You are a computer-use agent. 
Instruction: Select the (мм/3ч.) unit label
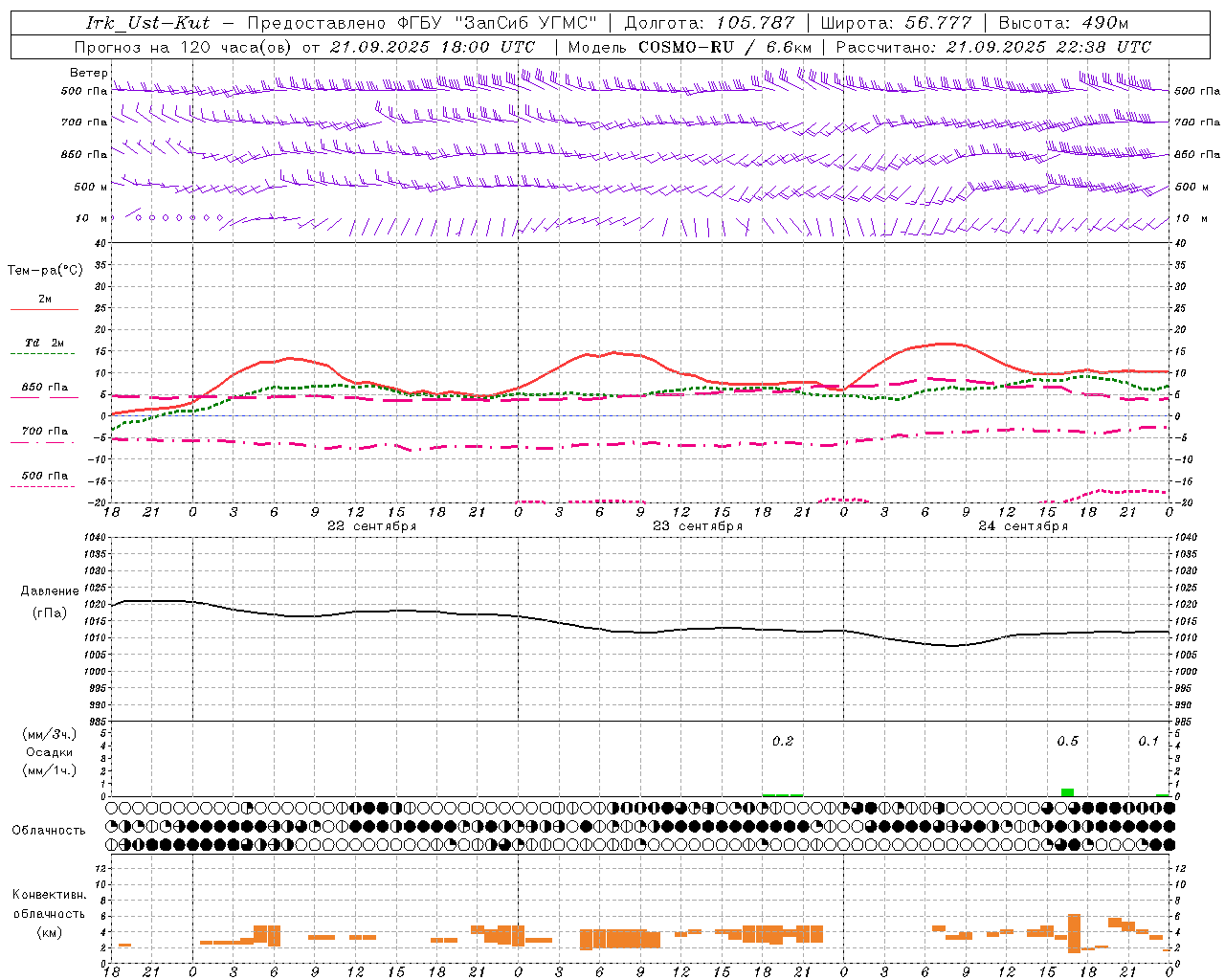click(50, 734)
